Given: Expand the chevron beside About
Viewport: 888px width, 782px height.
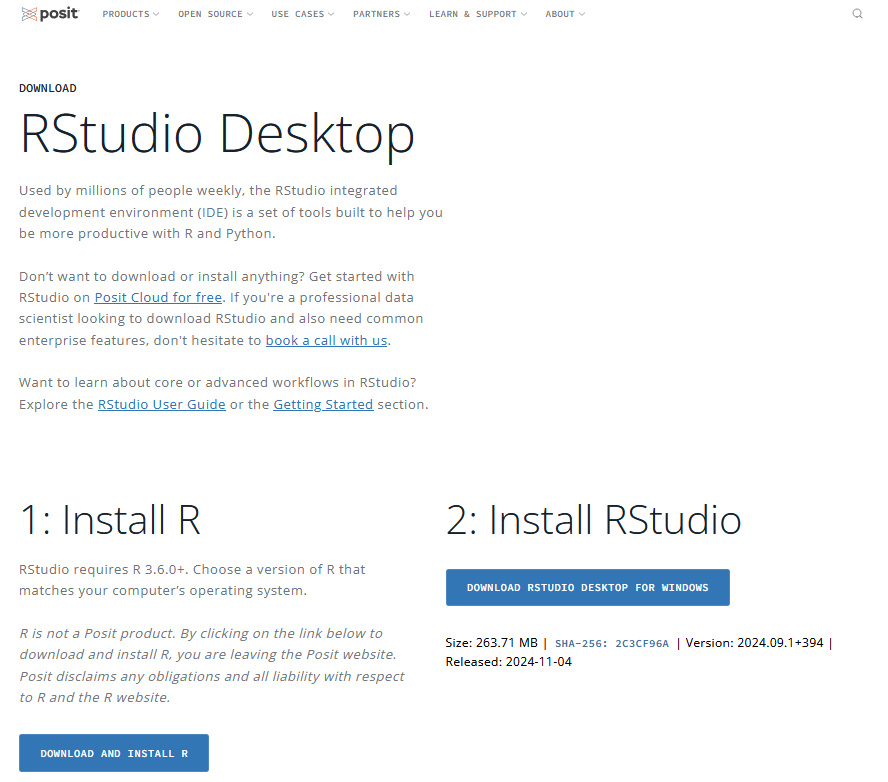Looking at the screenshot, I should [582, 15].
